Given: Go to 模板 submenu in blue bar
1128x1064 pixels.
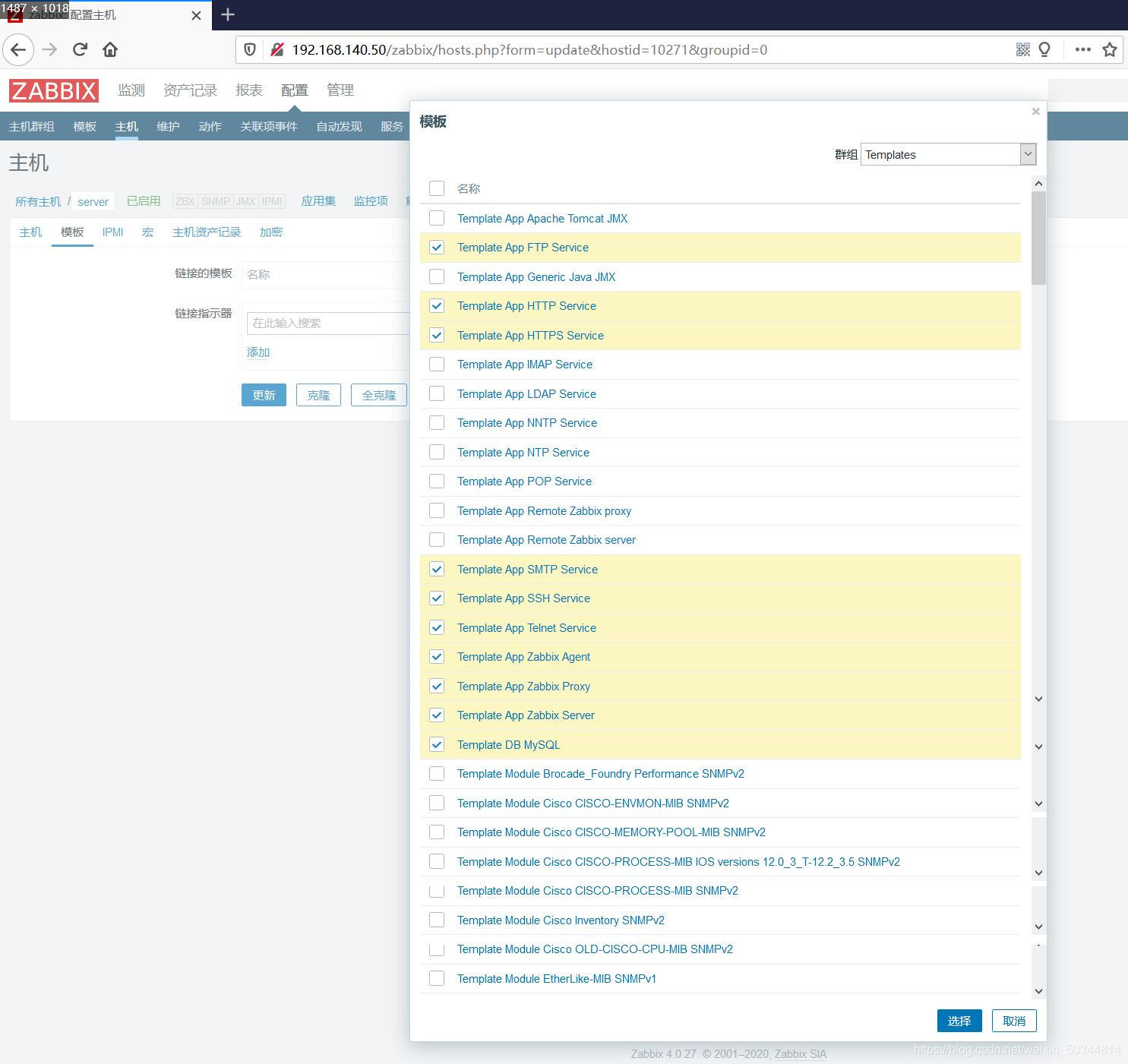Looking at the screenshot, I should (x=85, y=127).
